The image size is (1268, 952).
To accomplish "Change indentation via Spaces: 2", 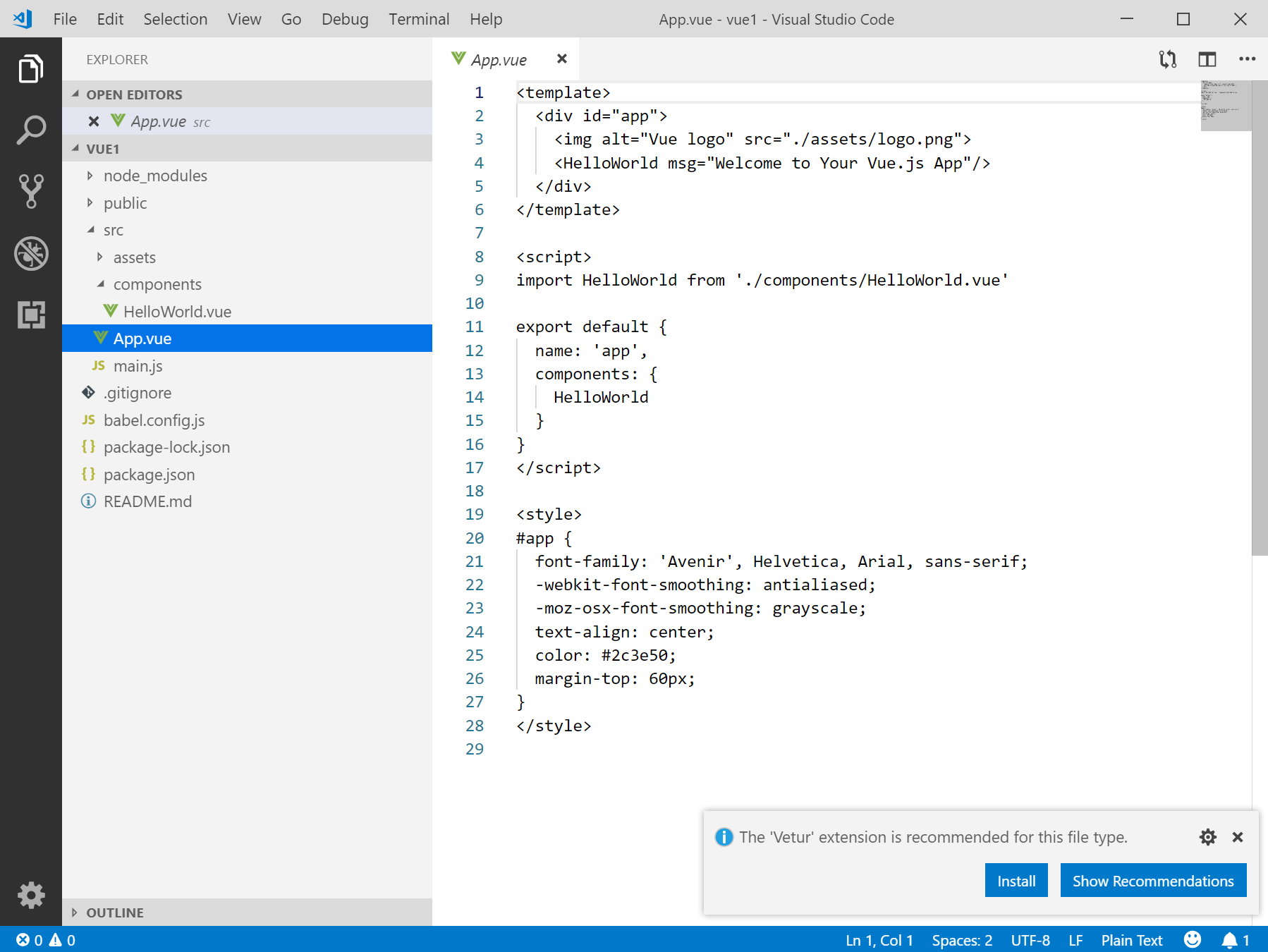I will [962, 940].
